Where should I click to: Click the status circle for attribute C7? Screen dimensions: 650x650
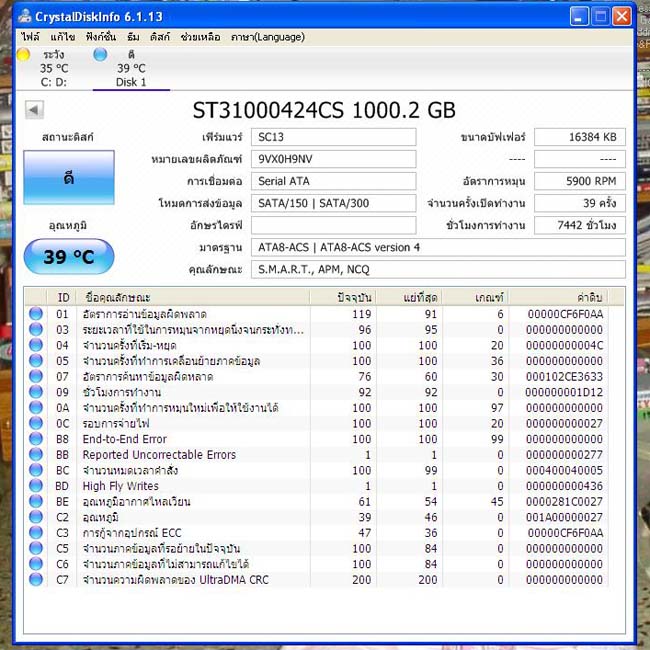36,579
